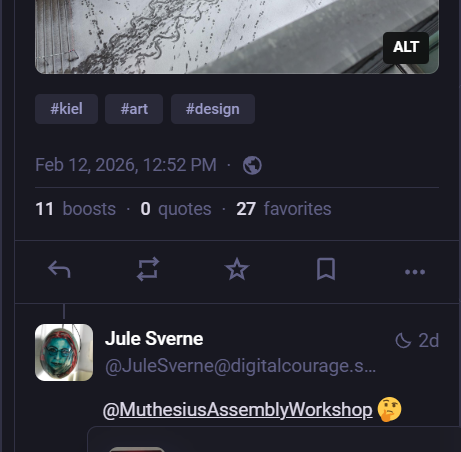This screenshot has width=461, height=452.
Task: Open the #design hashtag
Action: pyautogui.click(x=213, y=109)
